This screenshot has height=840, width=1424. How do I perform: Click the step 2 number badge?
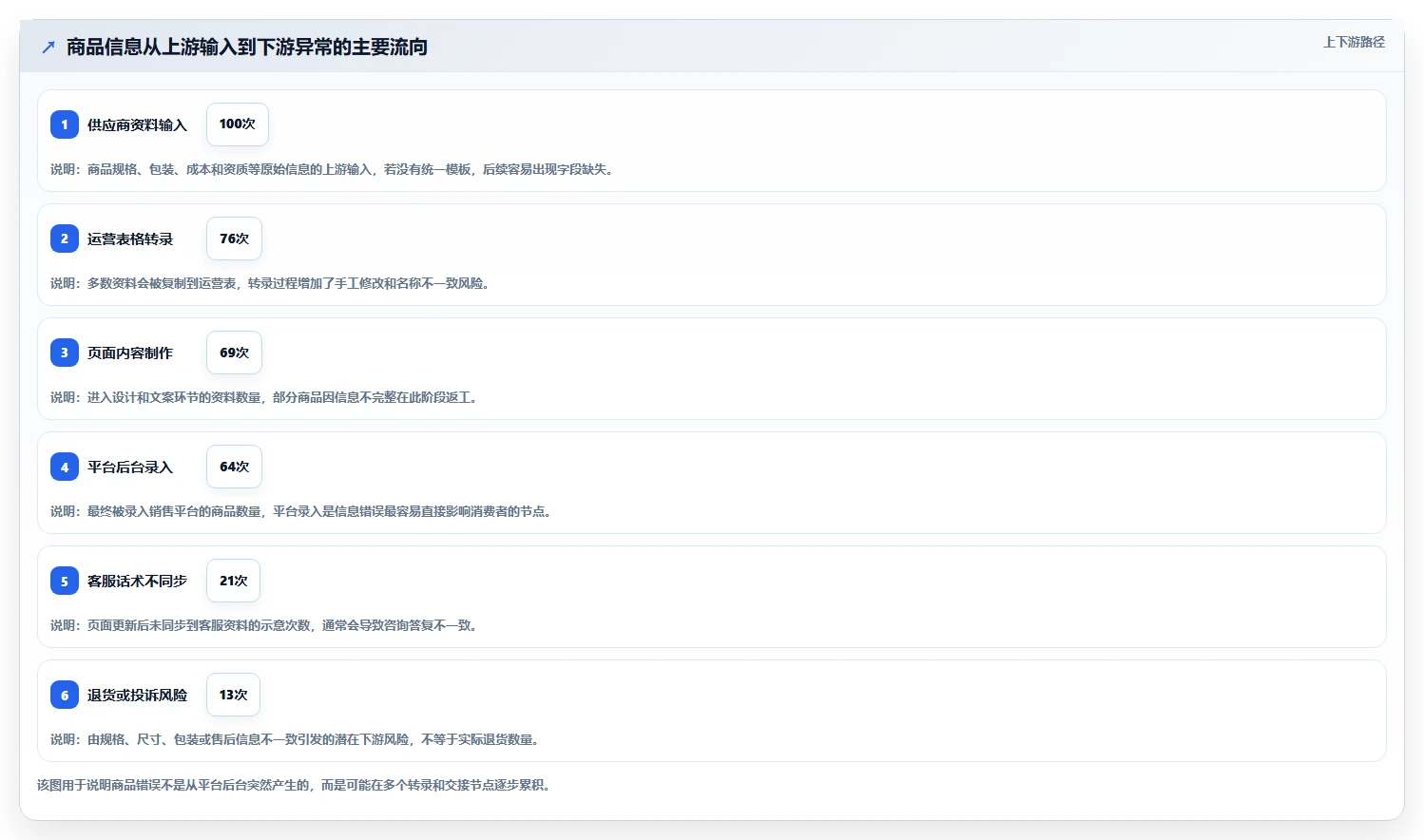point(65,239)
